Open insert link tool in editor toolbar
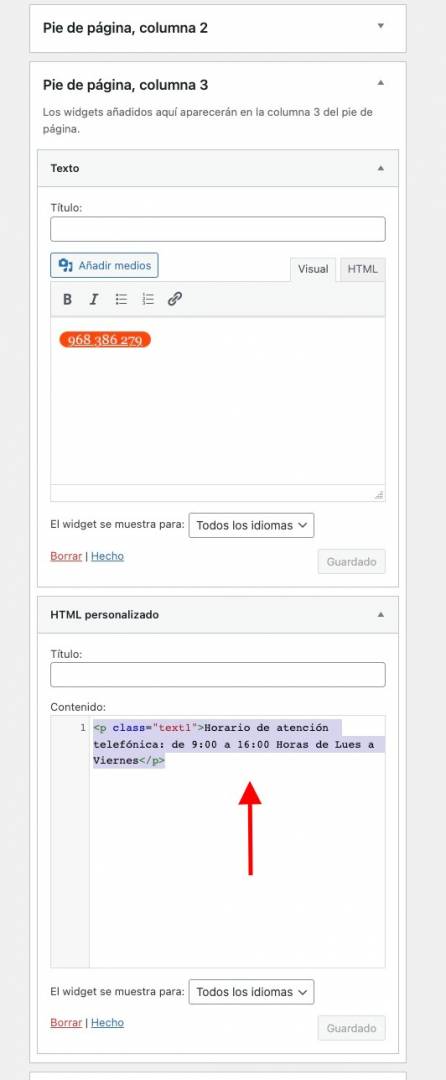Image resolution: width=446 pixels, height=1080 pixels. (x=175, y=299)
